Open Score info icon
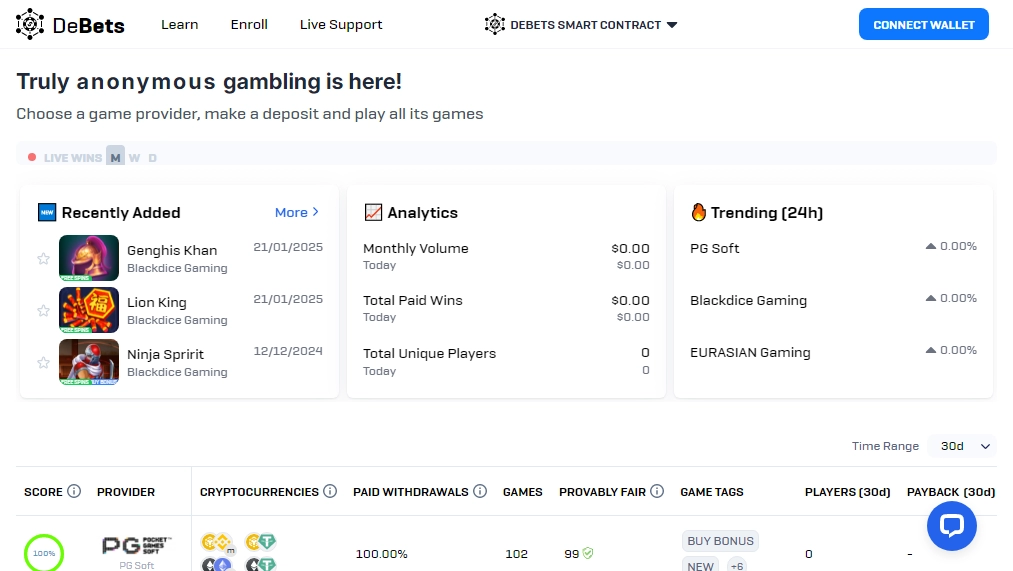The image size is (1013, 571). [x=74, y=491]
